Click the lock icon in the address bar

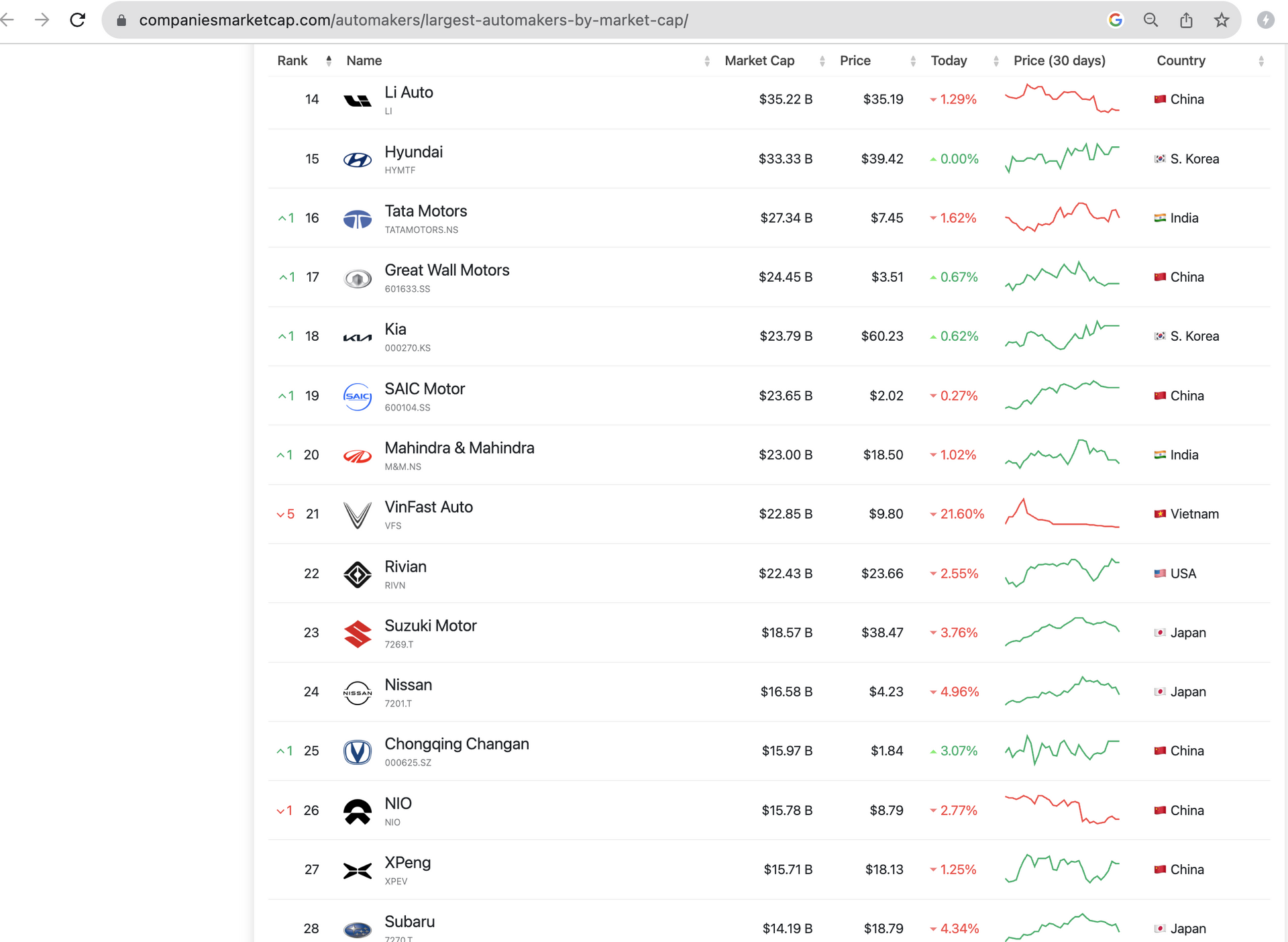(x=121, y=21)
